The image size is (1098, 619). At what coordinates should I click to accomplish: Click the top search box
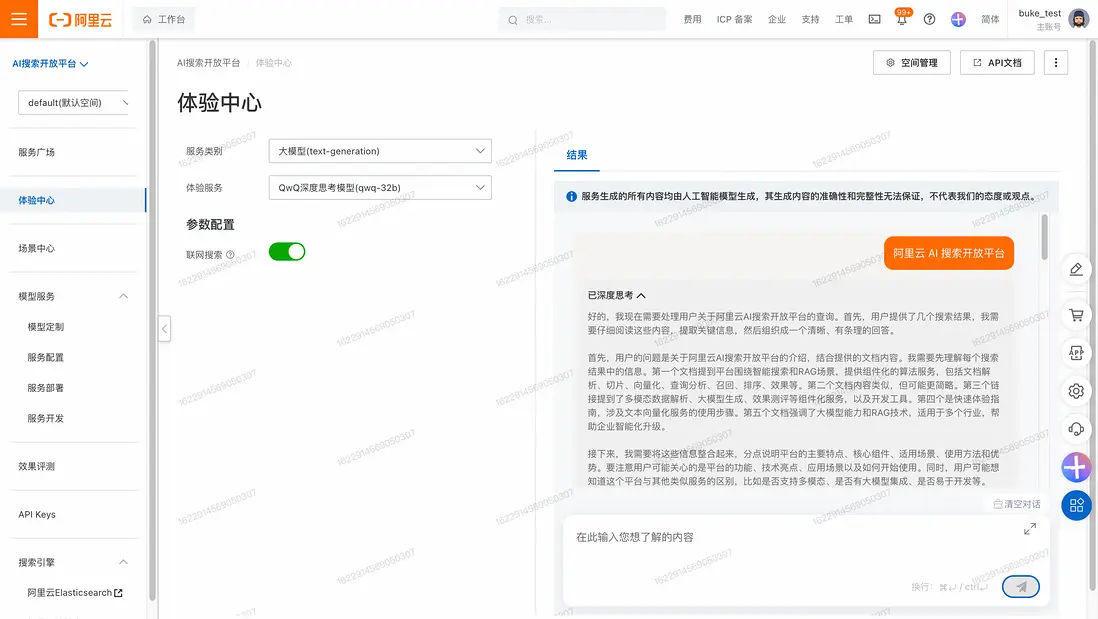(x=583, y=20)
